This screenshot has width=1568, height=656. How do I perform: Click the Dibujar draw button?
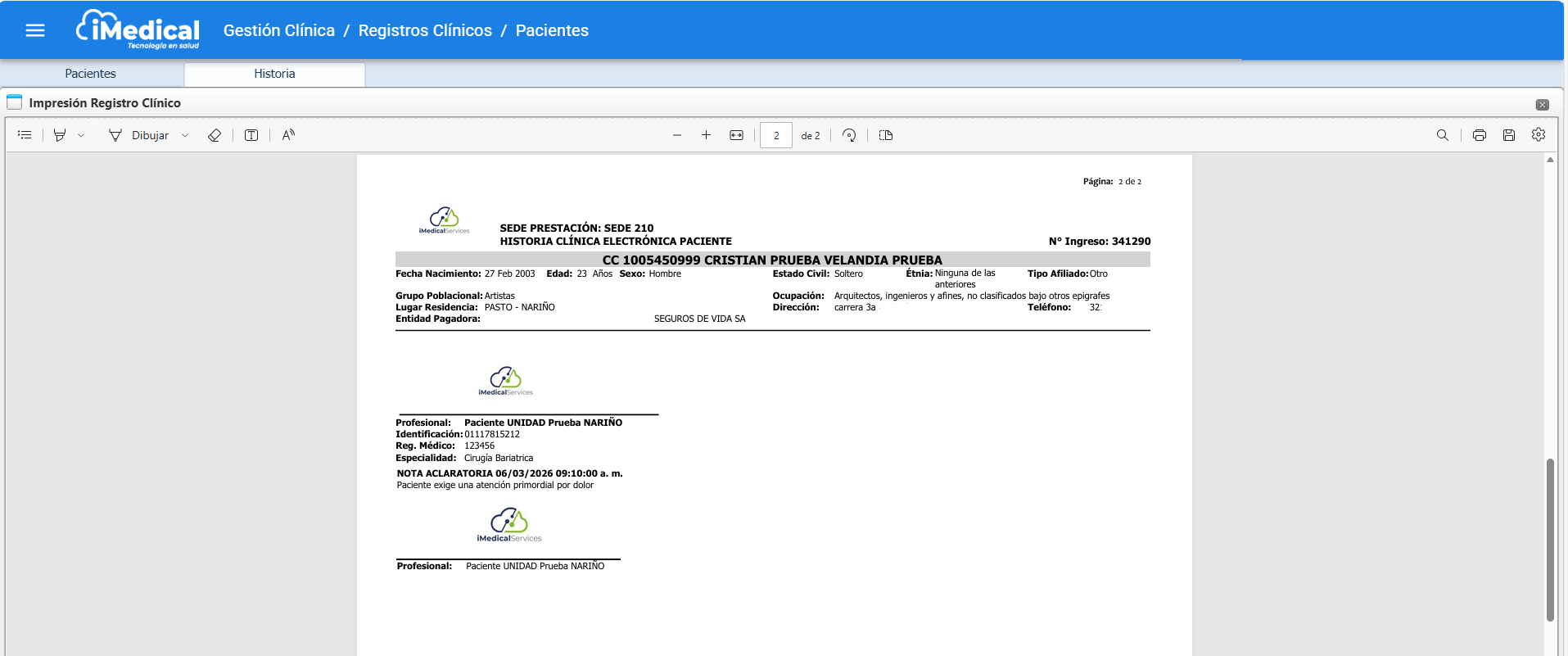pos(139,135)
